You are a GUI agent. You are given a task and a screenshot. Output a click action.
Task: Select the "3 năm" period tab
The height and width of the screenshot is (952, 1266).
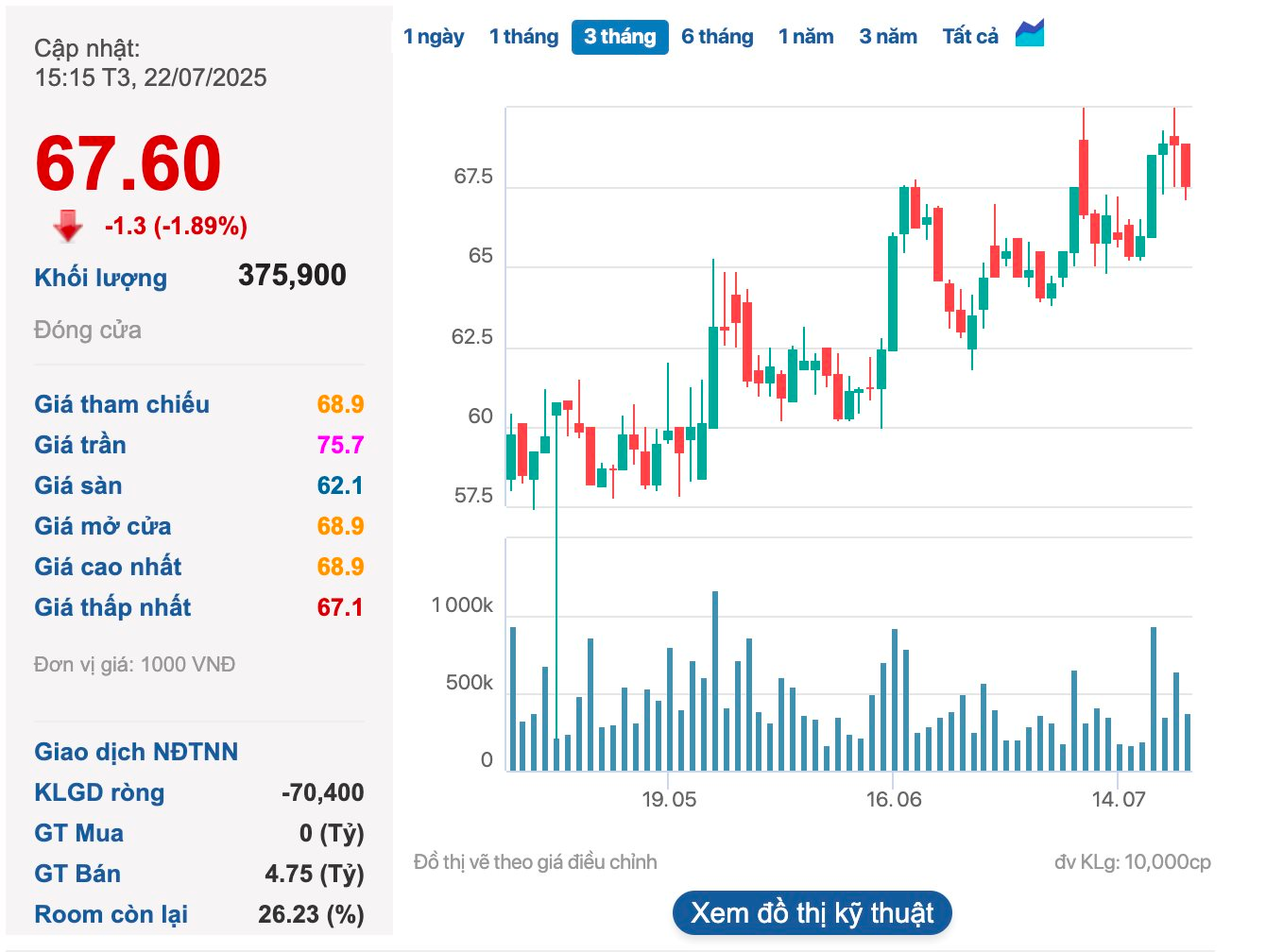(x=887, y=36)
